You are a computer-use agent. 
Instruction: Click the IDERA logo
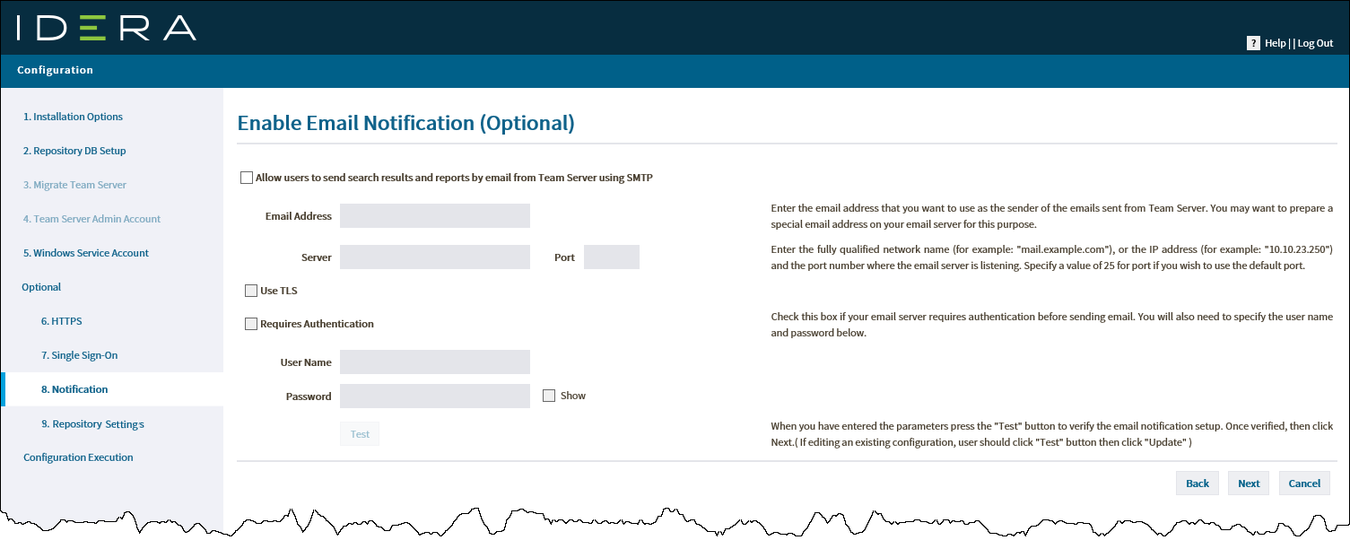[106, 27]
